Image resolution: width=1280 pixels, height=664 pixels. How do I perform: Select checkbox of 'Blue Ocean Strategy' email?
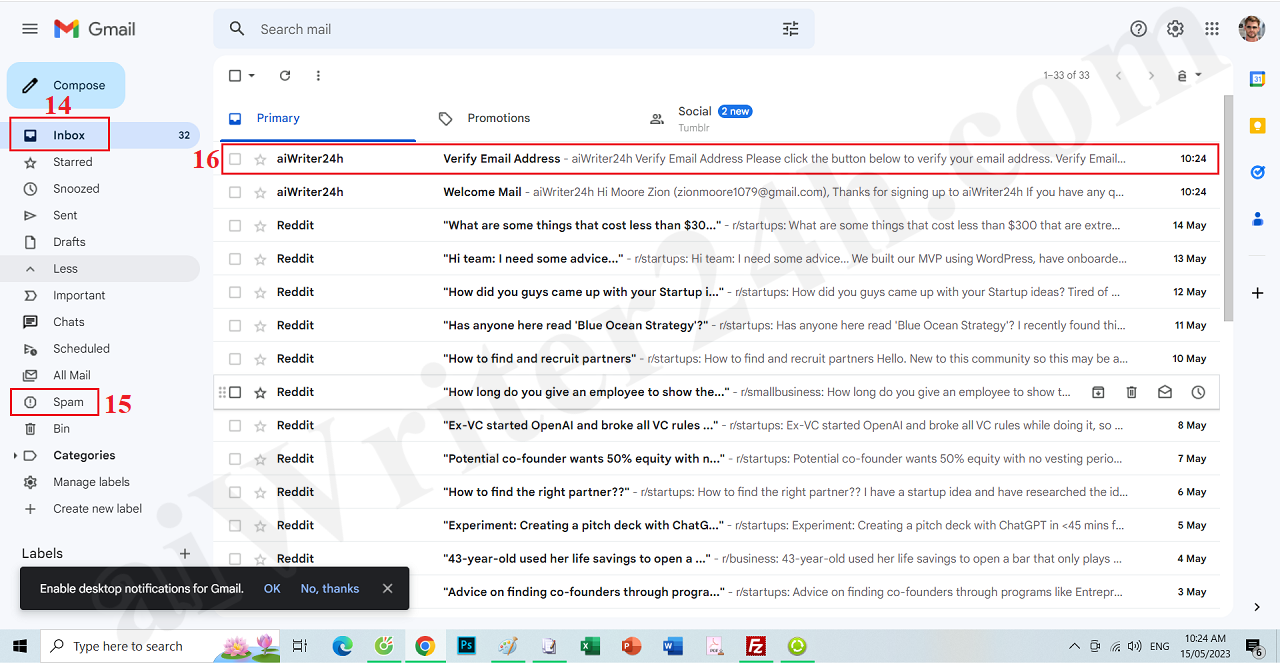coord(235,325)
